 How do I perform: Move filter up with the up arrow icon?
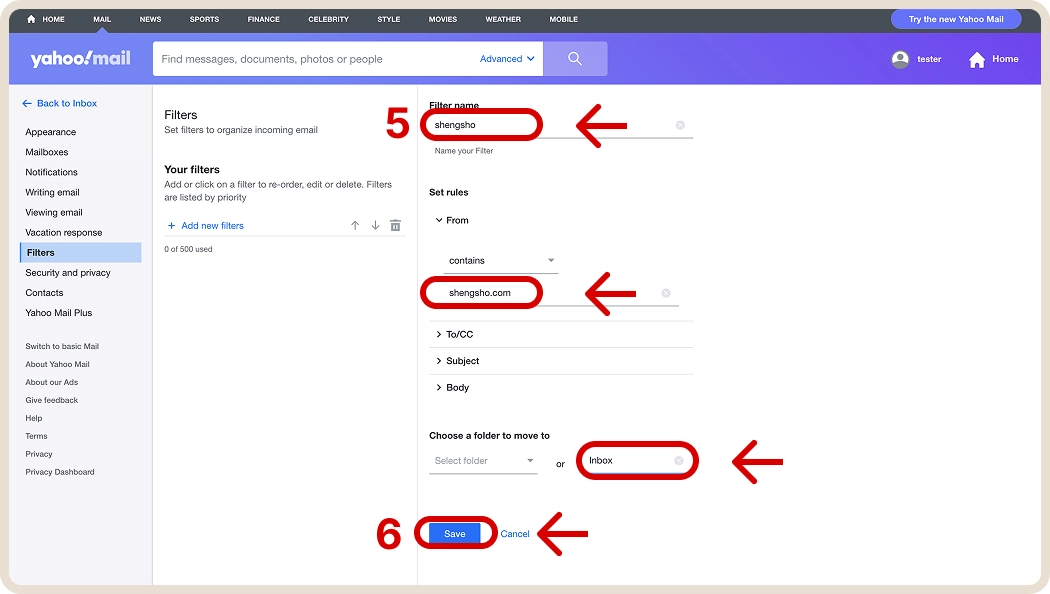click(x=355, y=225)
